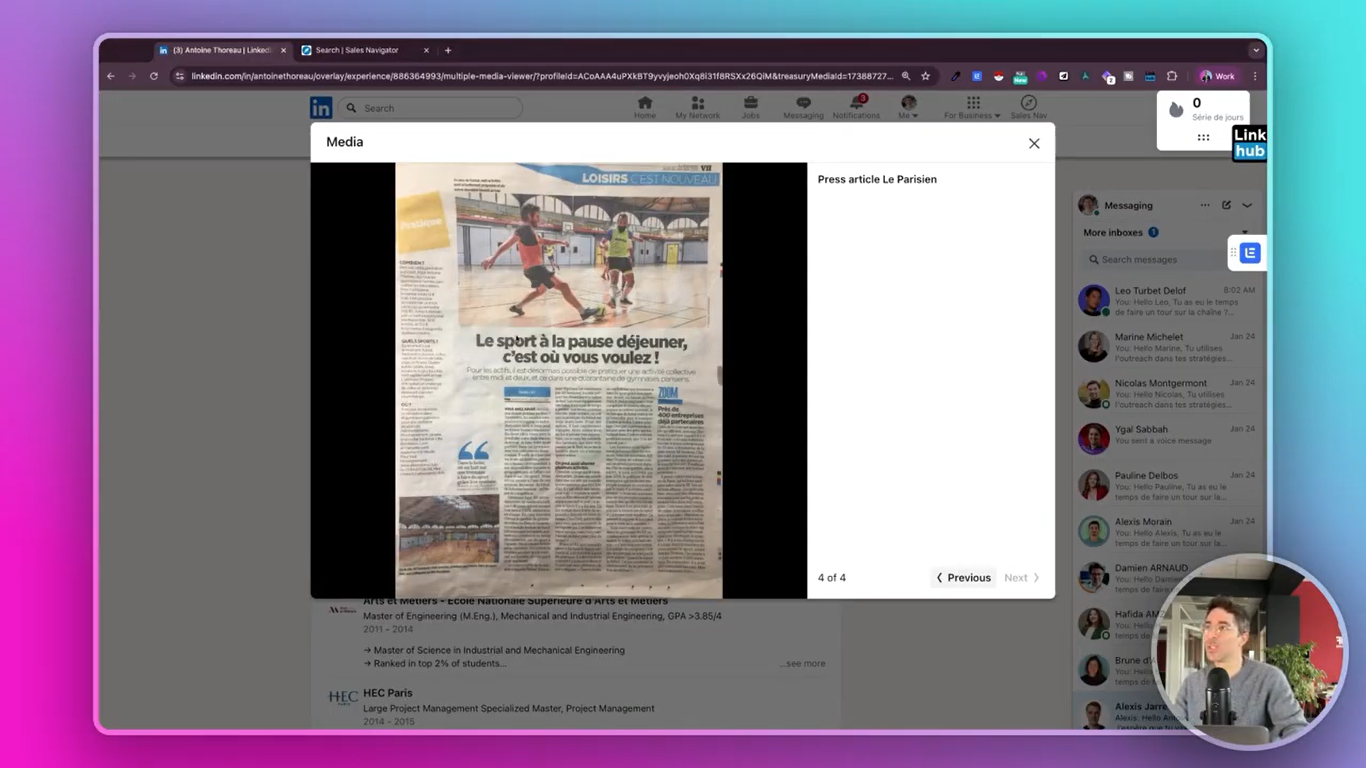Open conversation with Nicolas Montgermont
This screenshot has height=768, width=1366.
(x=1166, y=393)
